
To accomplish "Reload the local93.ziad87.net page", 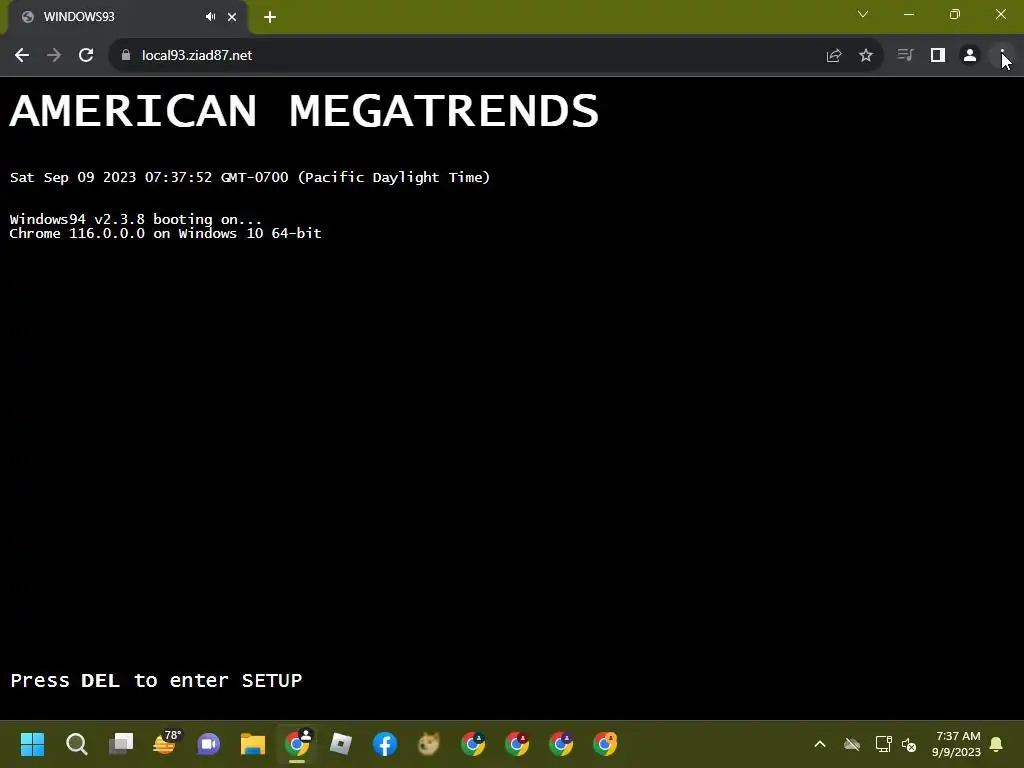I will tap(86, 56).
